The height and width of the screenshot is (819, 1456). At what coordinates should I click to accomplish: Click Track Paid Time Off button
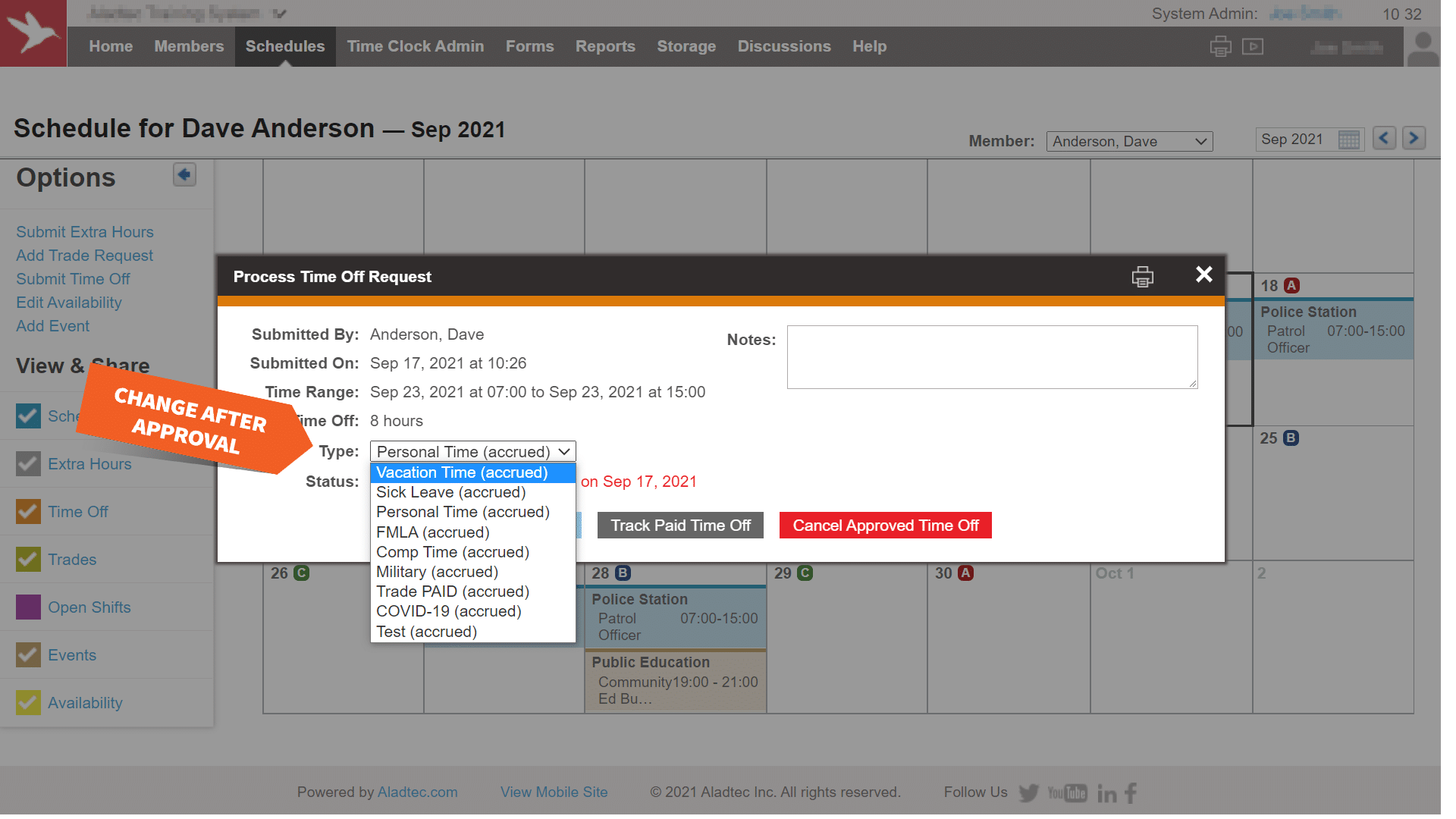(680, 526)
